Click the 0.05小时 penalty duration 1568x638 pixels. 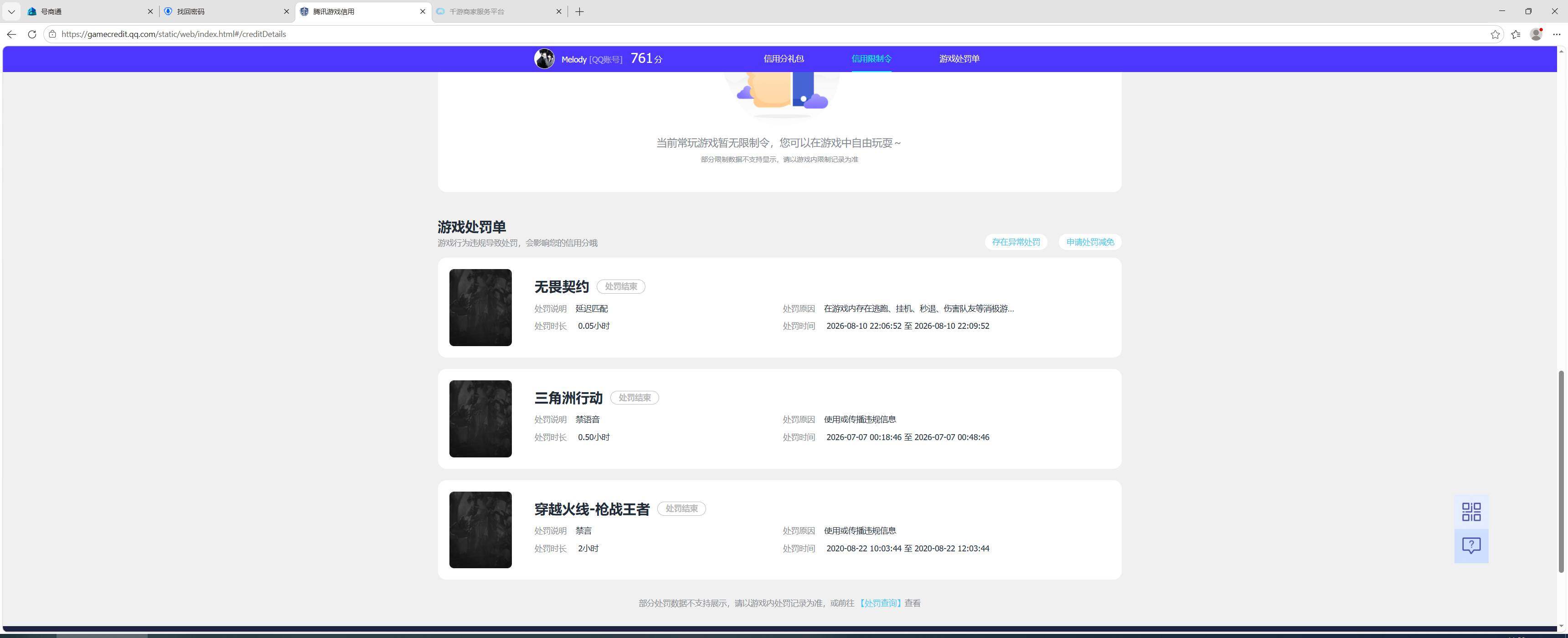[593, 326]
